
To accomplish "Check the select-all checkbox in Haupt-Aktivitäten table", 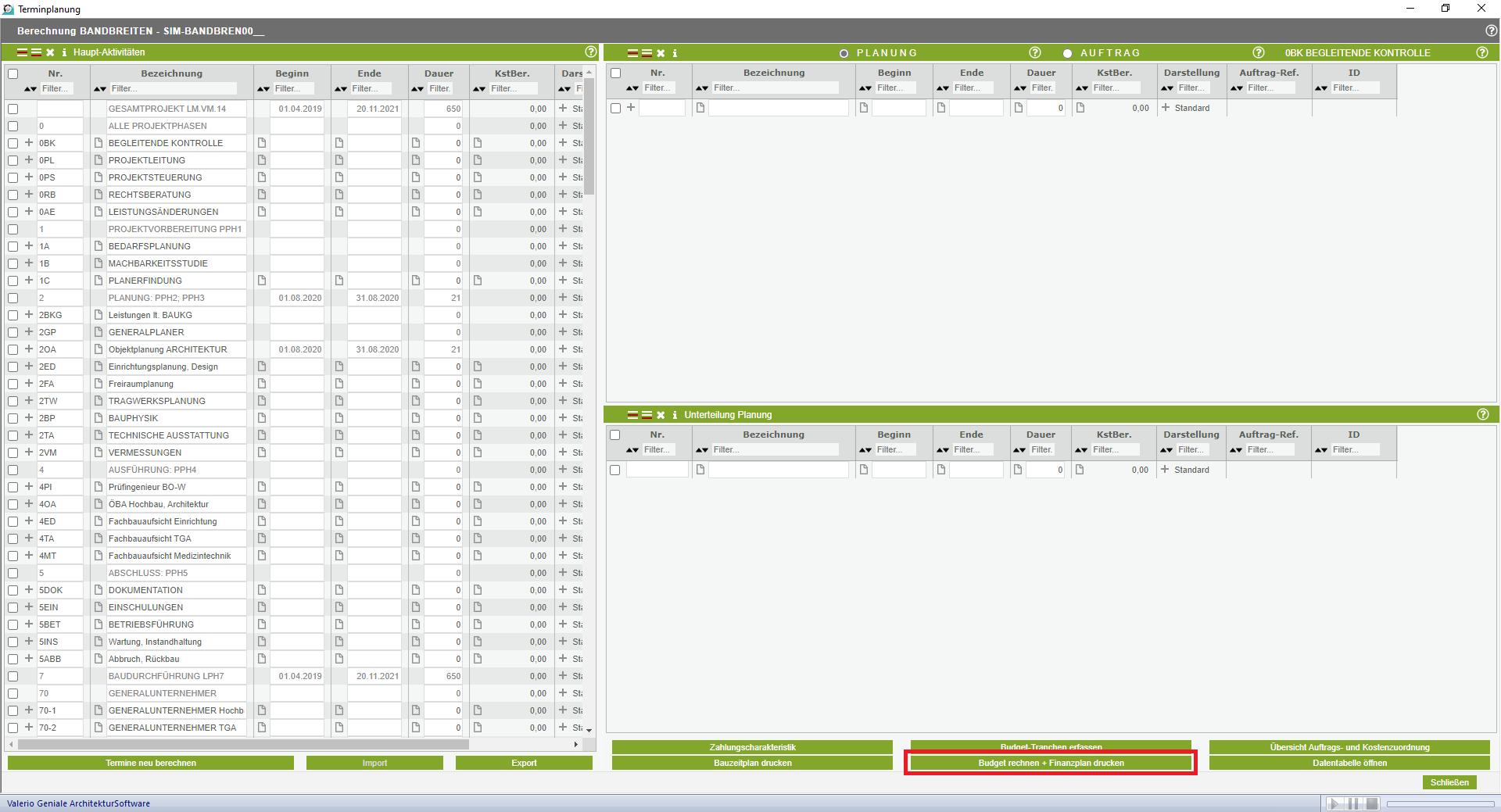I will tap(13, 73).
